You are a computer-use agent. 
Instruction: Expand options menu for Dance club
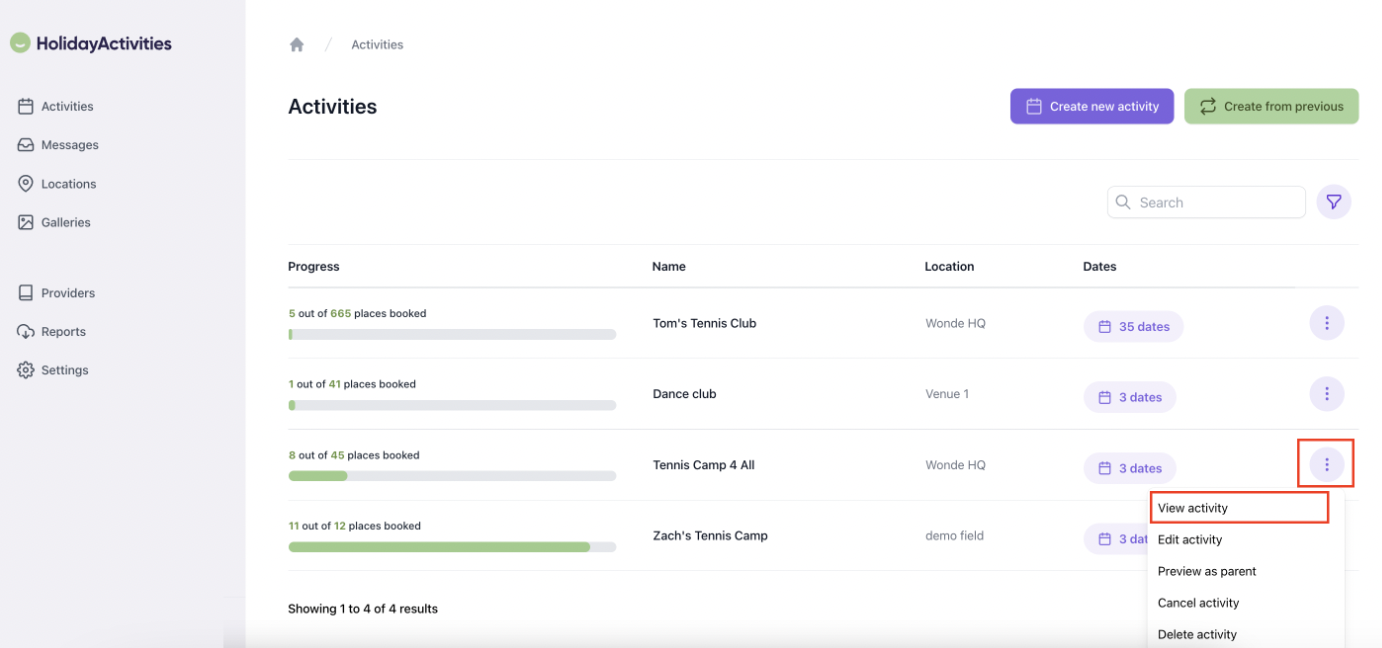click(x=1326, y=394)
